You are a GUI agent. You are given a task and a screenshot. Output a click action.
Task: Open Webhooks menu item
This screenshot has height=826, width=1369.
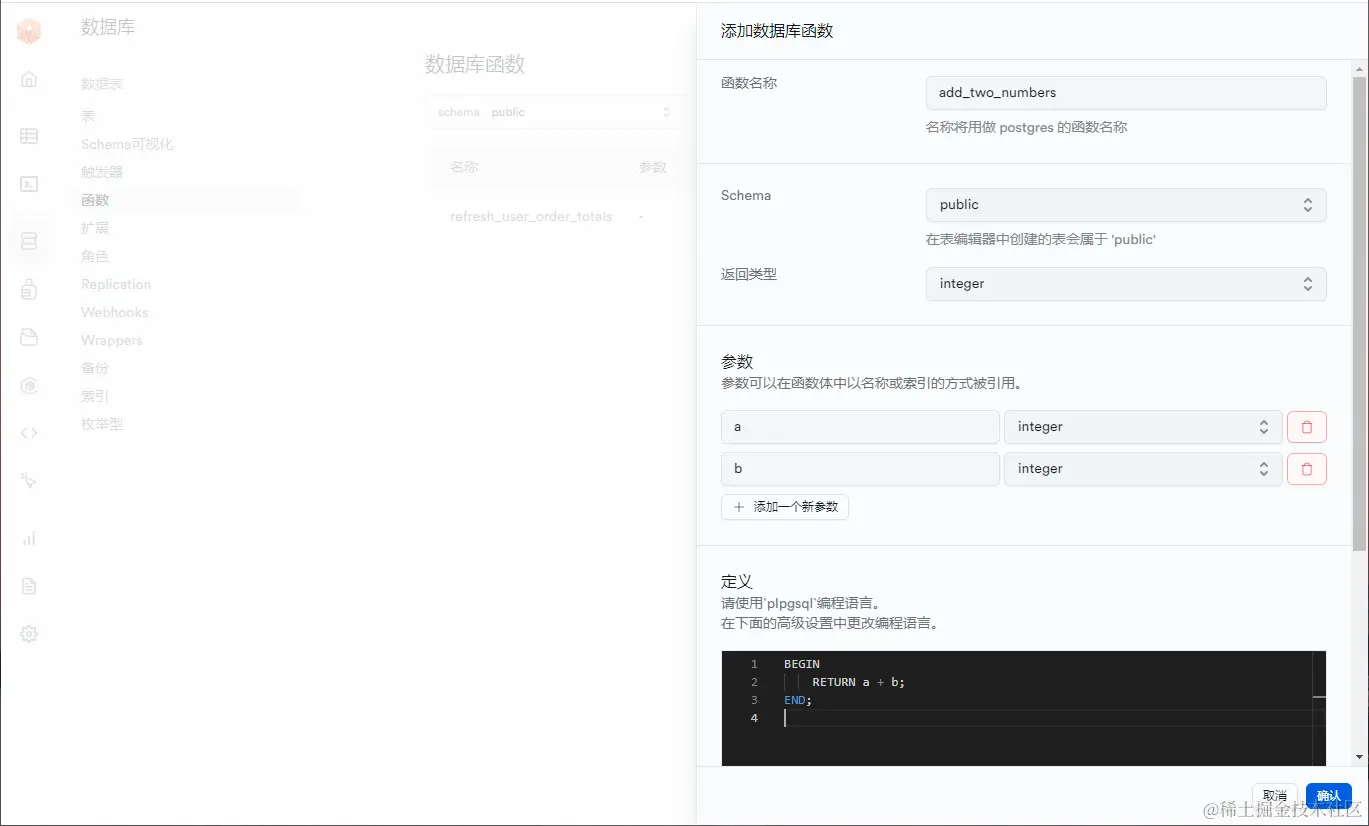click(114, 312)
